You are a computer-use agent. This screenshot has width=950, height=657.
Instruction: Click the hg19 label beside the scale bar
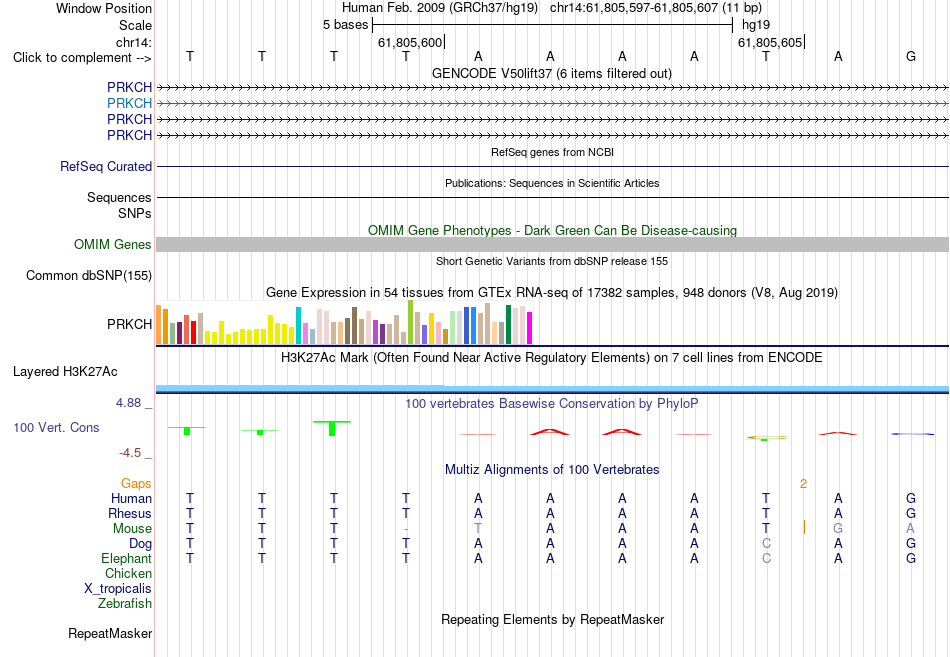coord(756,25)
